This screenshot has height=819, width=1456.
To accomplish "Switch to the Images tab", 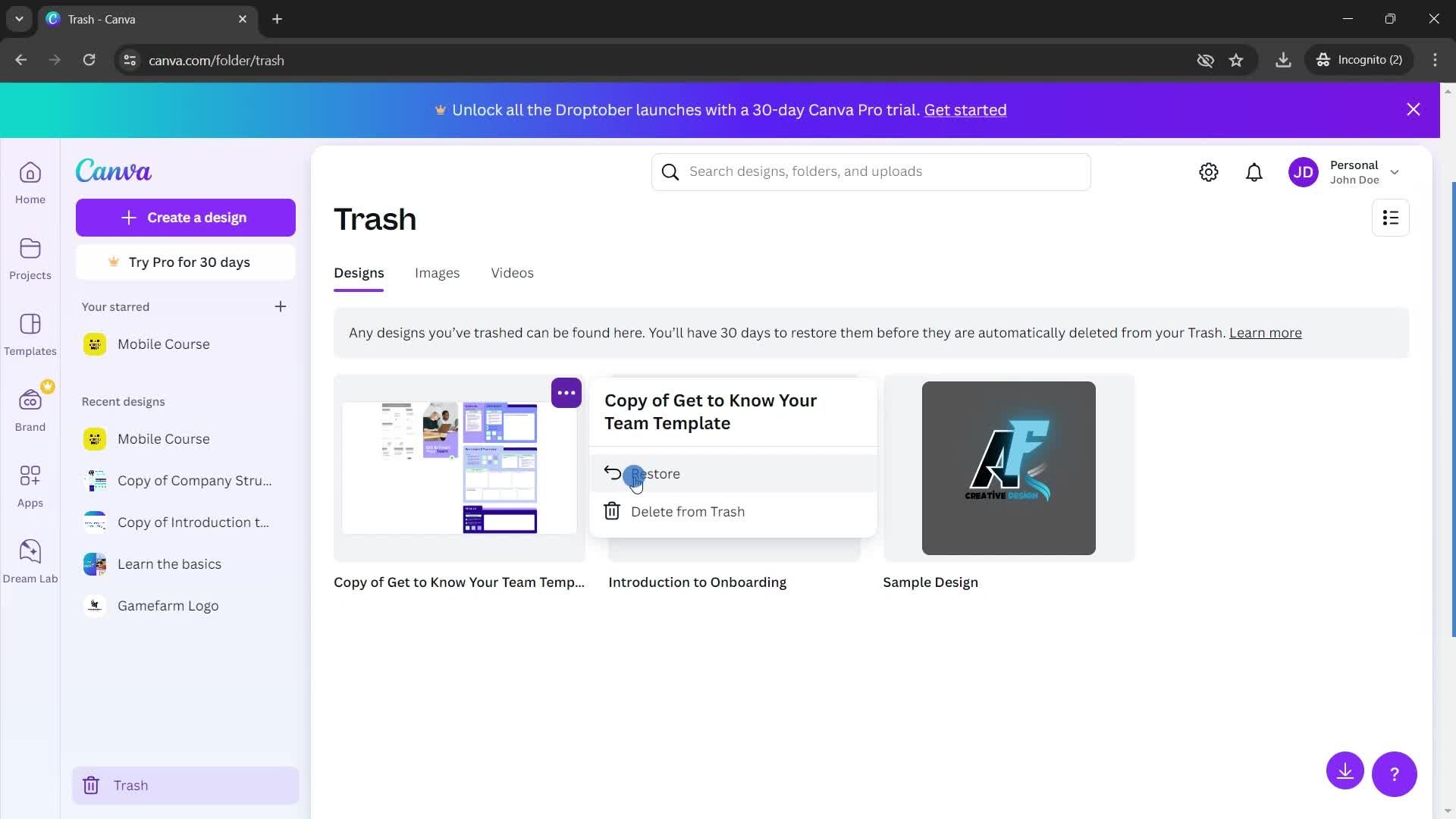I will (437, 273).
